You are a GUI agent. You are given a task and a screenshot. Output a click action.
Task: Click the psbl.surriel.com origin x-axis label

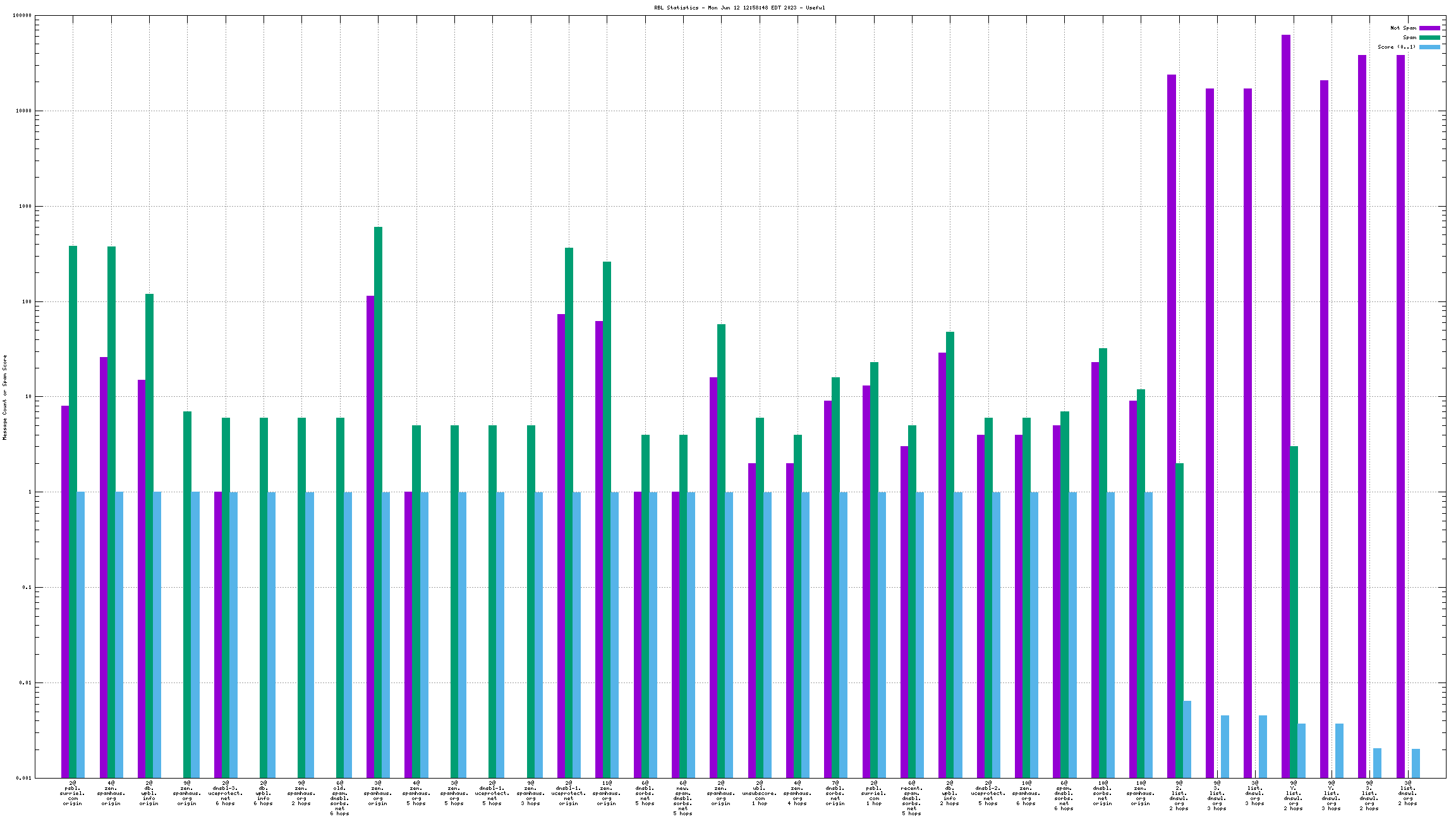[x=73, y=793]
